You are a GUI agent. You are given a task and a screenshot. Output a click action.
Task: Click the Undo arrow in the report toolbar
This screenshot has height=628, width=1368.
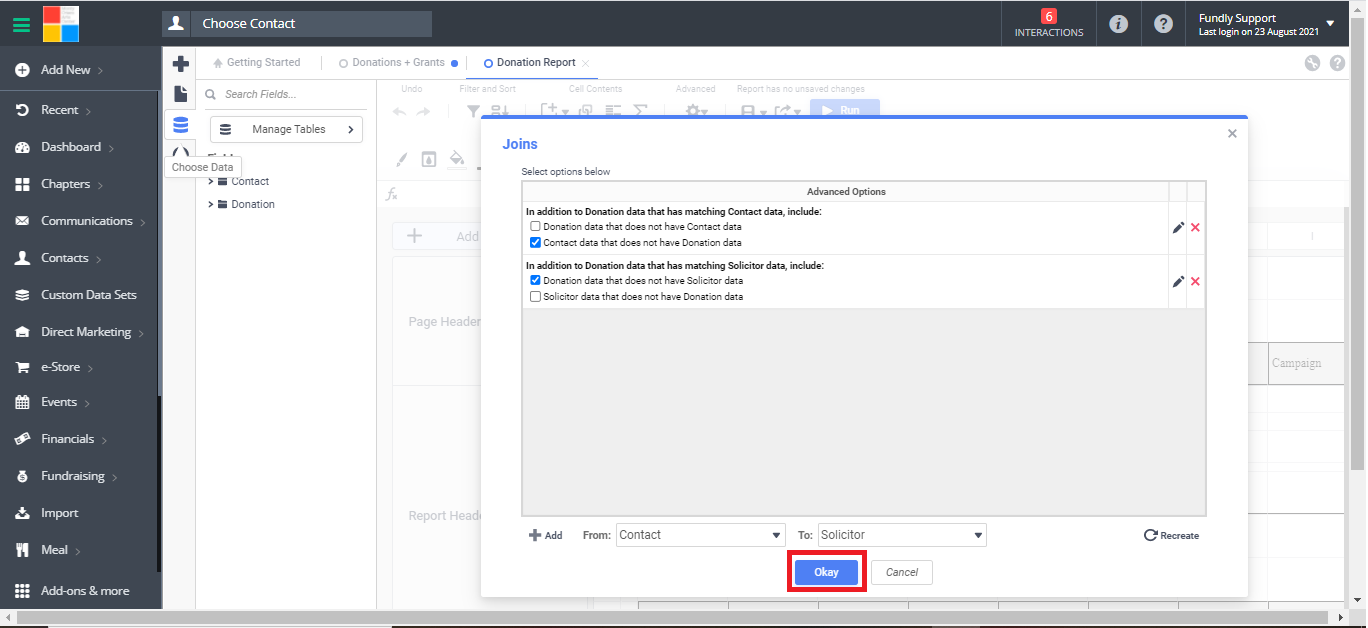400,111
